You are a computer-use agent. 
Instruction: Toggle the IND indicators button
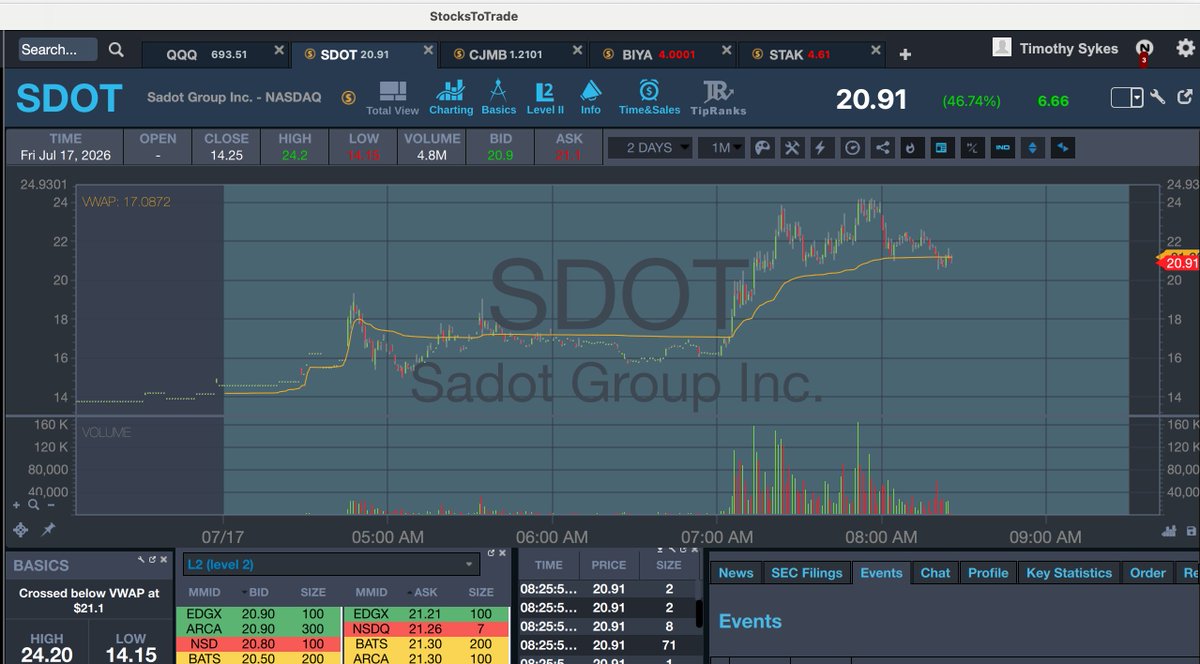pos(1002,148)
